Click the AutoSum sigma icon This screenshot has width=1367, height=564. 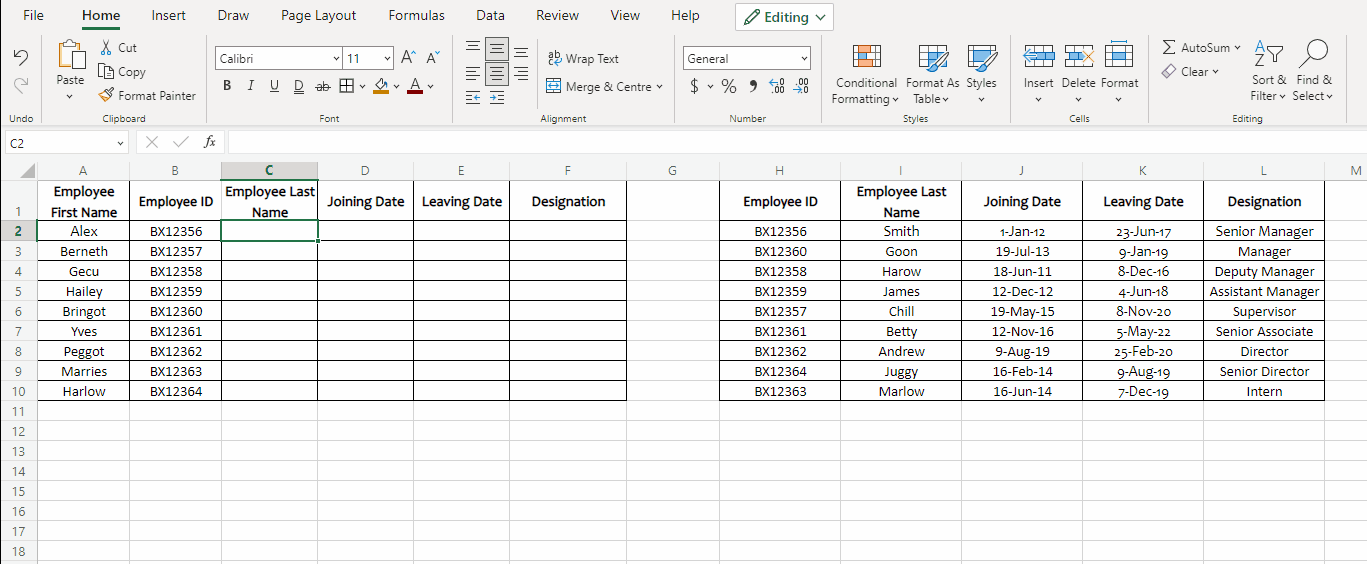1169,47
